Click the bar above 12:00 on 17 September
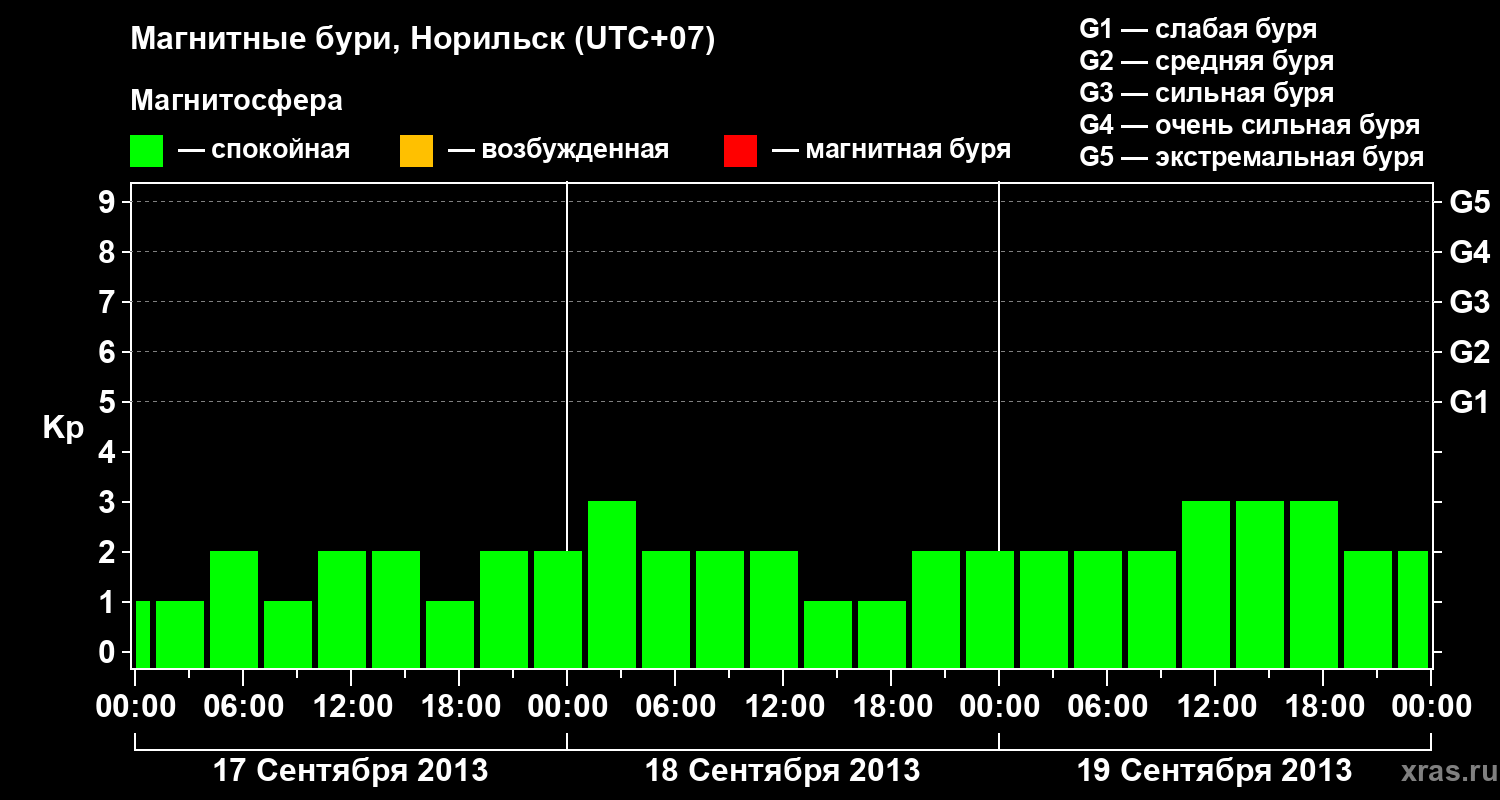This screenshot has height=800, width=1500. [x=342, y=609]
